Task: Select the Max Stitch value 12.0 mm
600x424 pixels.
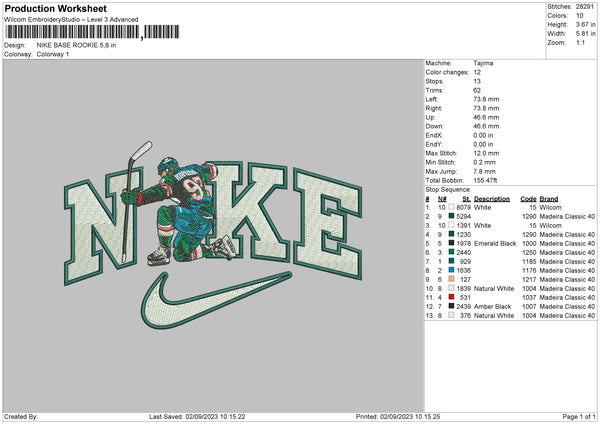Action: click(486, 153)
